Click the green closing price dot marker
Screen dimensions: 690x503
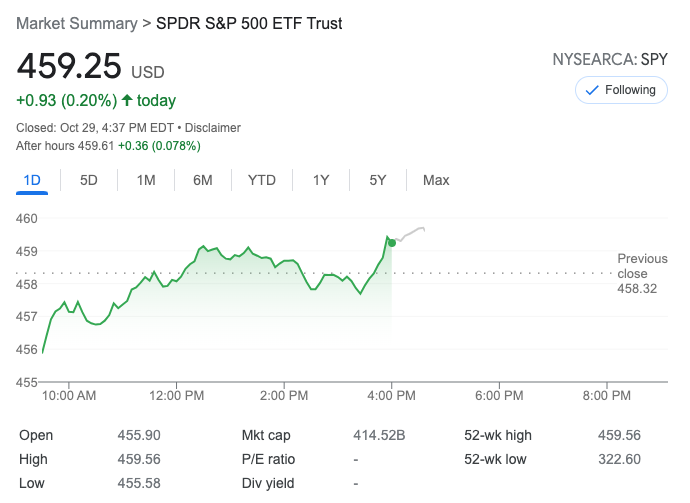(392, 242)
